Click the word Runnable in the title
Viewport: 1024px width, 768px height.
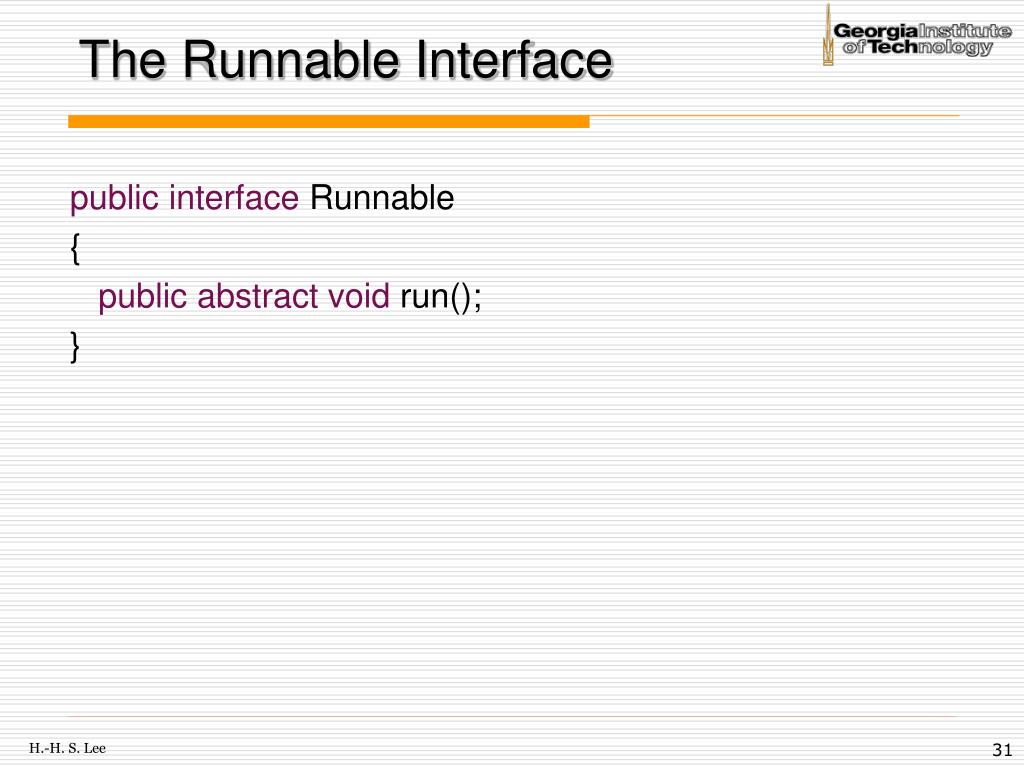pos(291,59)
